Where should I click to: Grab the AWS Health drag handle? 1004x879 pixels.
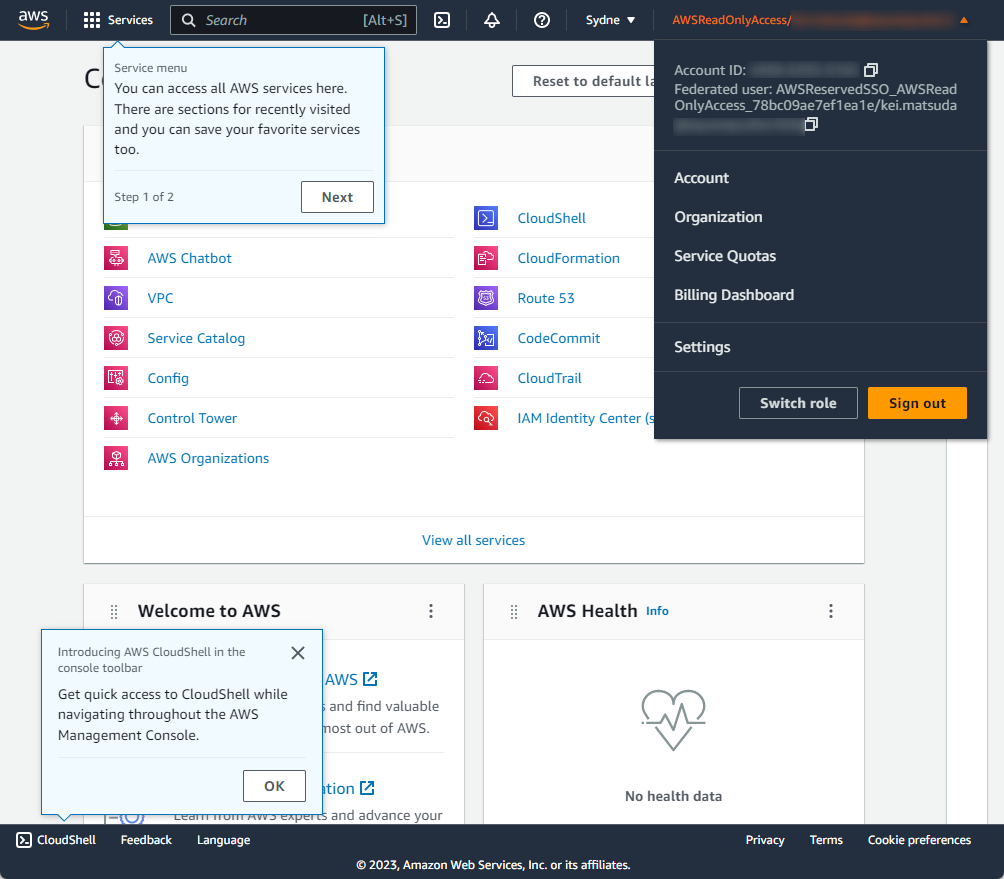(514, 612)
